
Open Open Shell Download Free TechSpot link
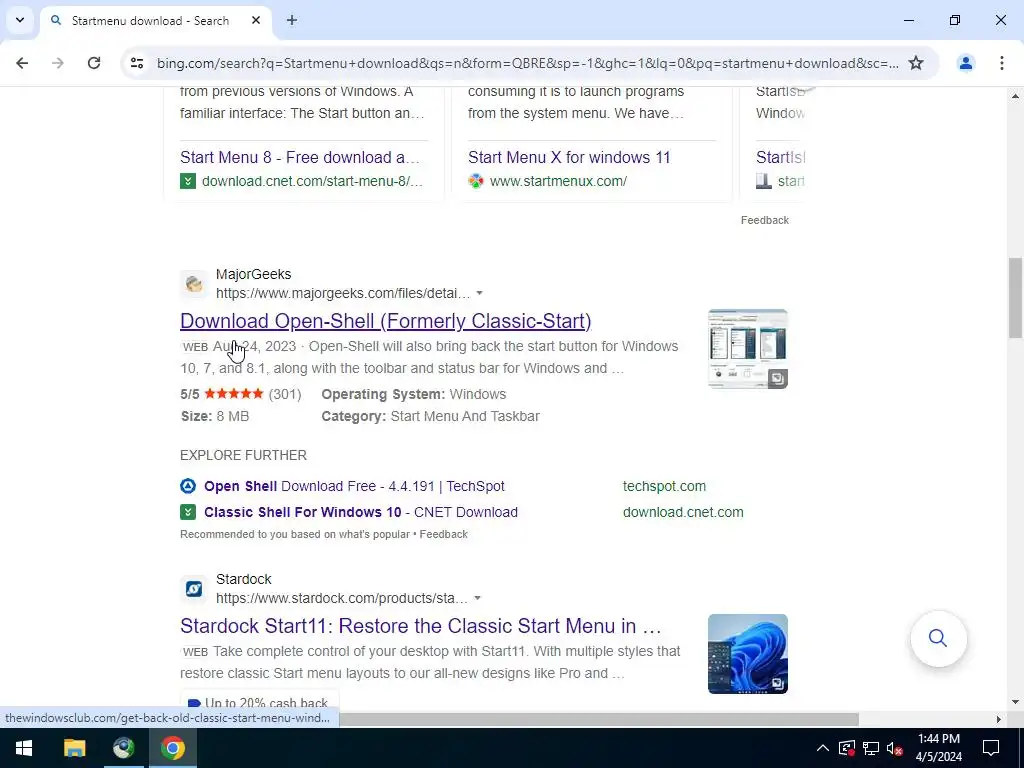pos(355,486)
